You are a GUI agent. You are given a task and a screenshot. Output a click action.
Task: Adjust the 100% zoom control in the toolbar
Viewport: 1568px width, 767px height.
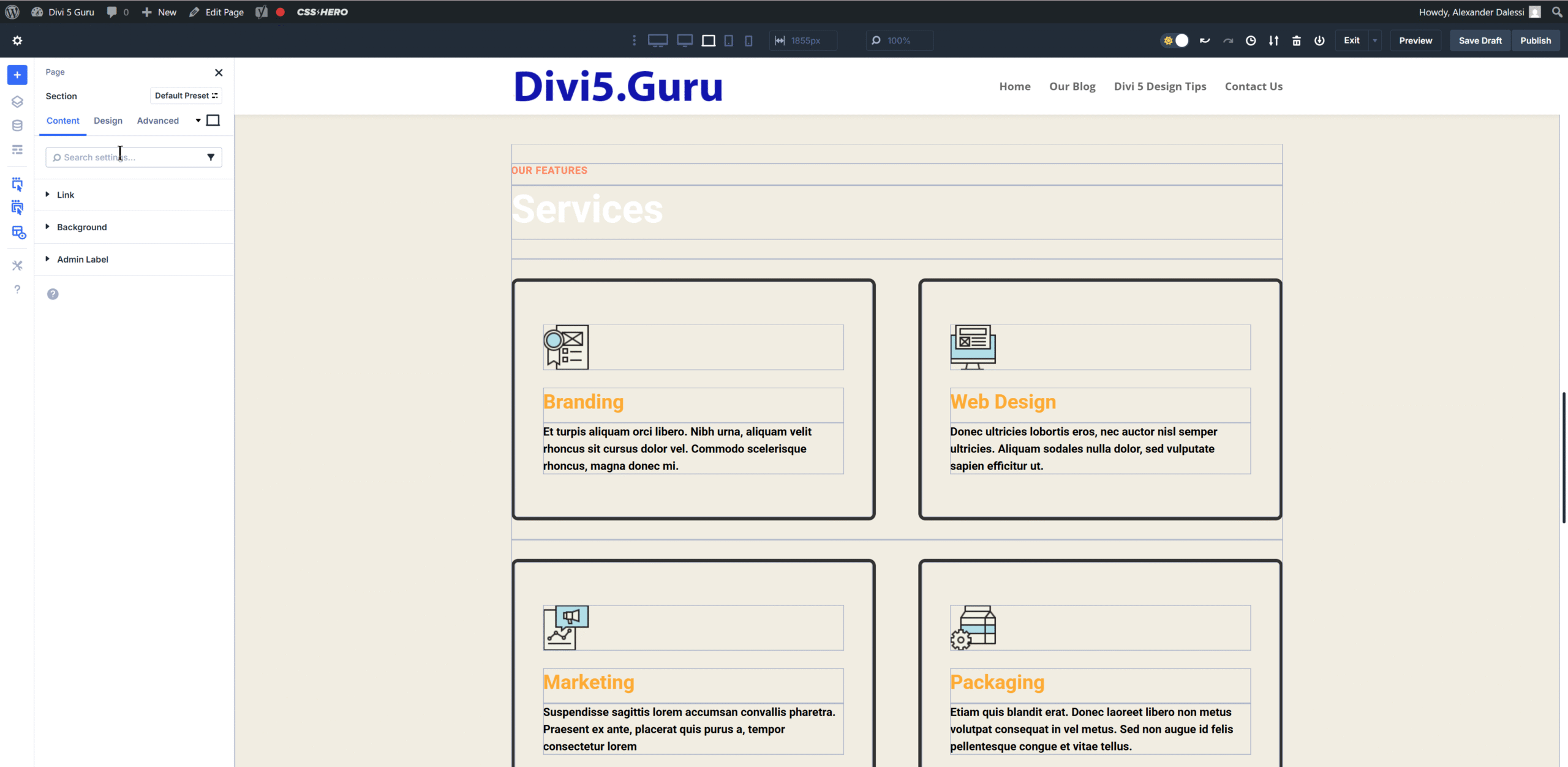coord(899,40)
